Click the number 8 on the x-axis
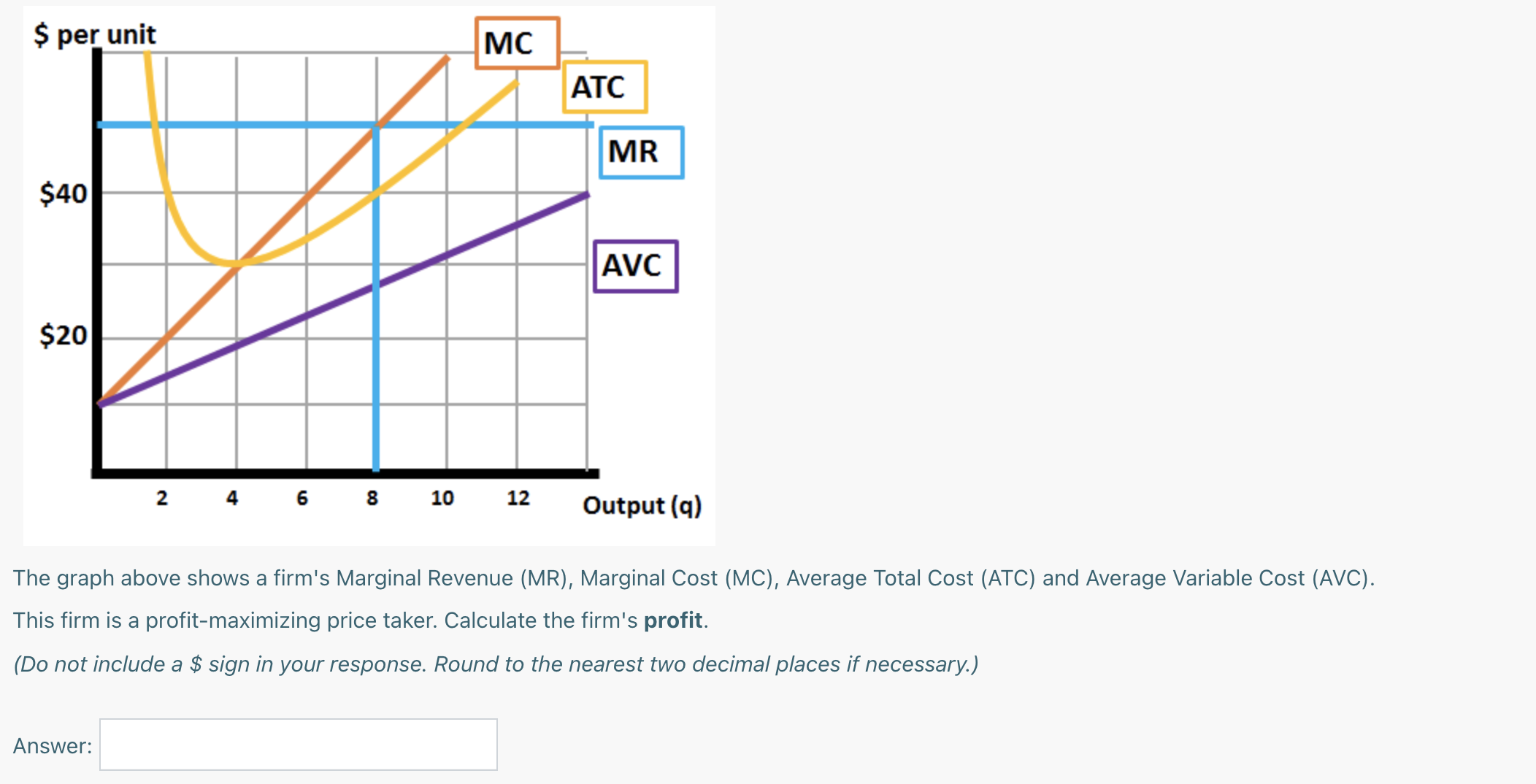The image size is (1536, 784). pos(373,499)
